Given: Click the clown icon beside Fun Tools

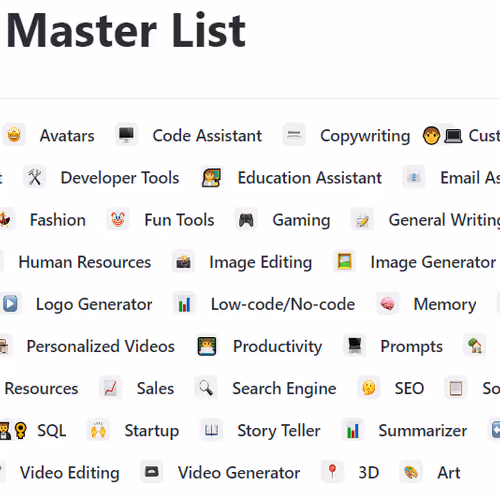Looking at the screenshot, I should (118, 219).
